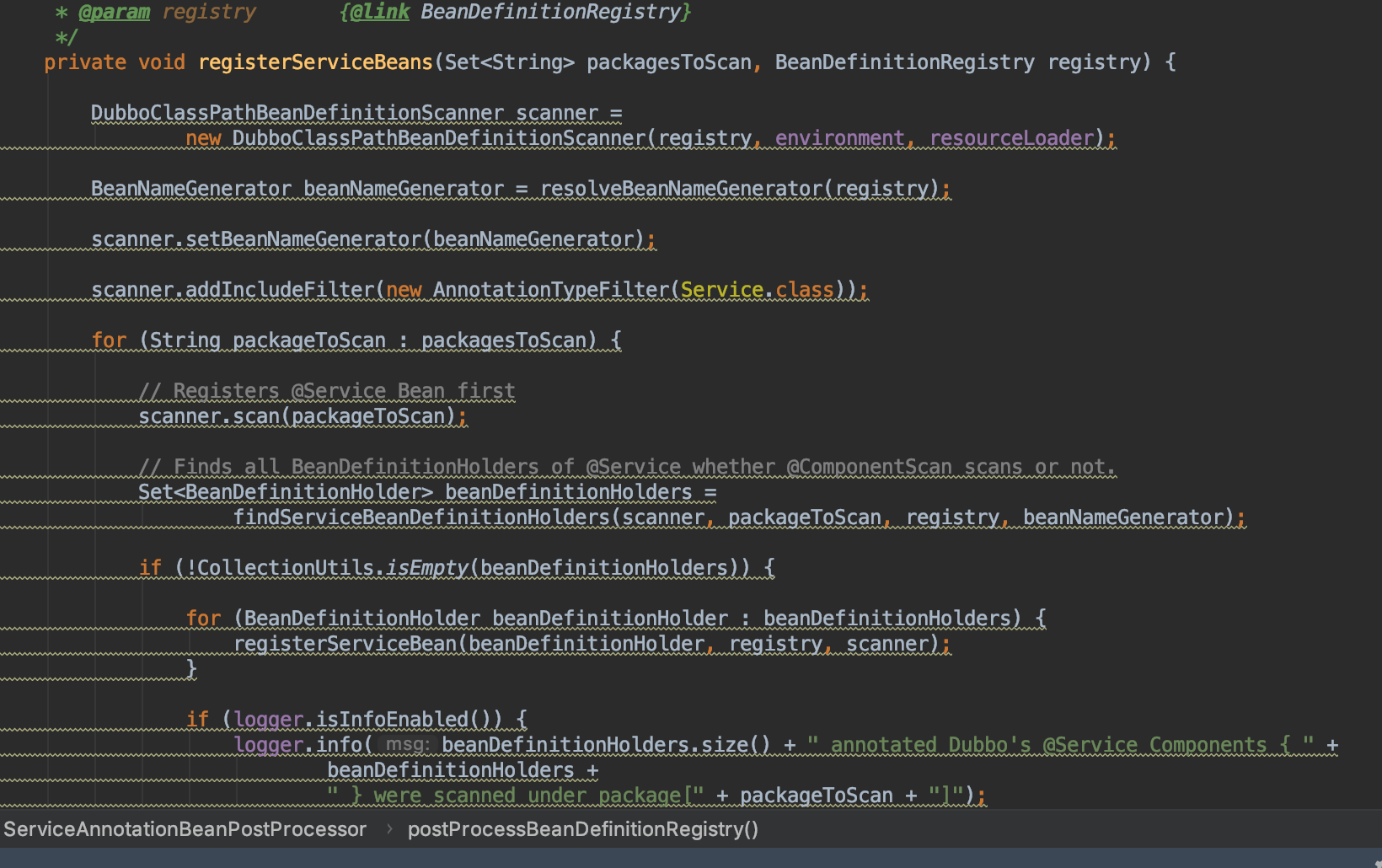Click the @link Javadoc tag
Viewport: 1382px width, 868px height.
coord(380,12)
